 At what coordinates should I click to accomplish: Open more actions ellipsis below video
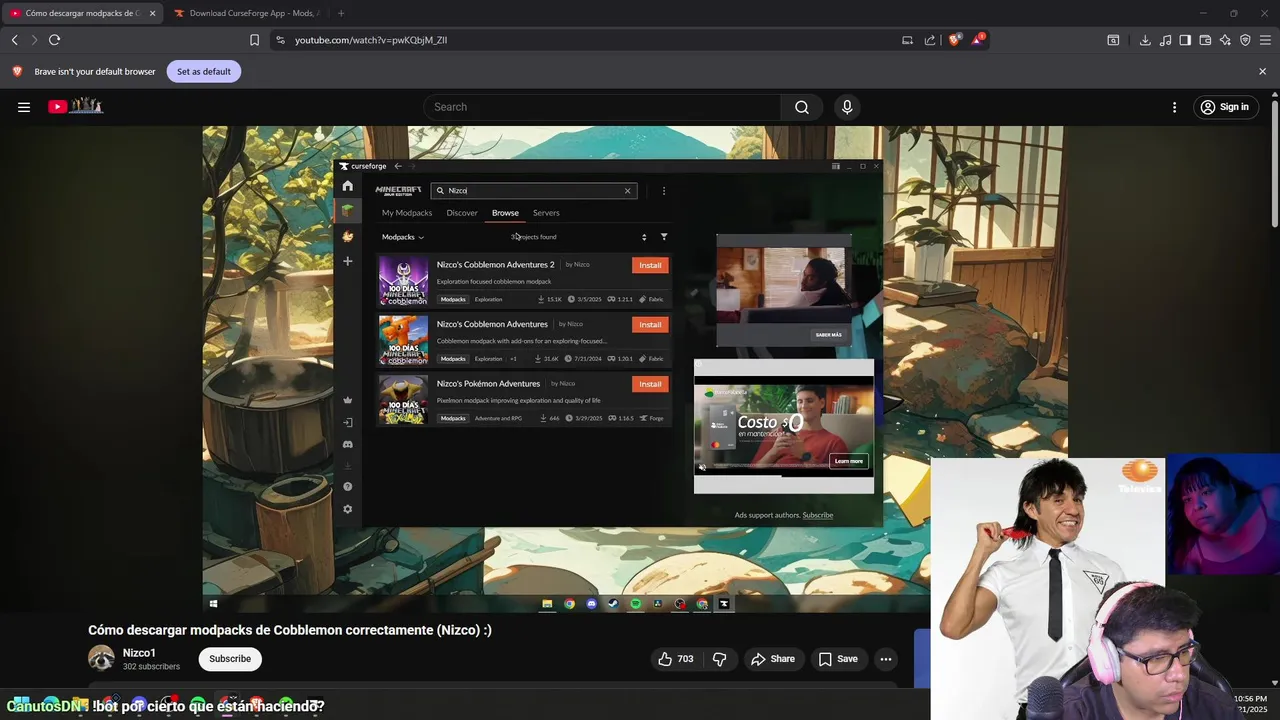885,659
